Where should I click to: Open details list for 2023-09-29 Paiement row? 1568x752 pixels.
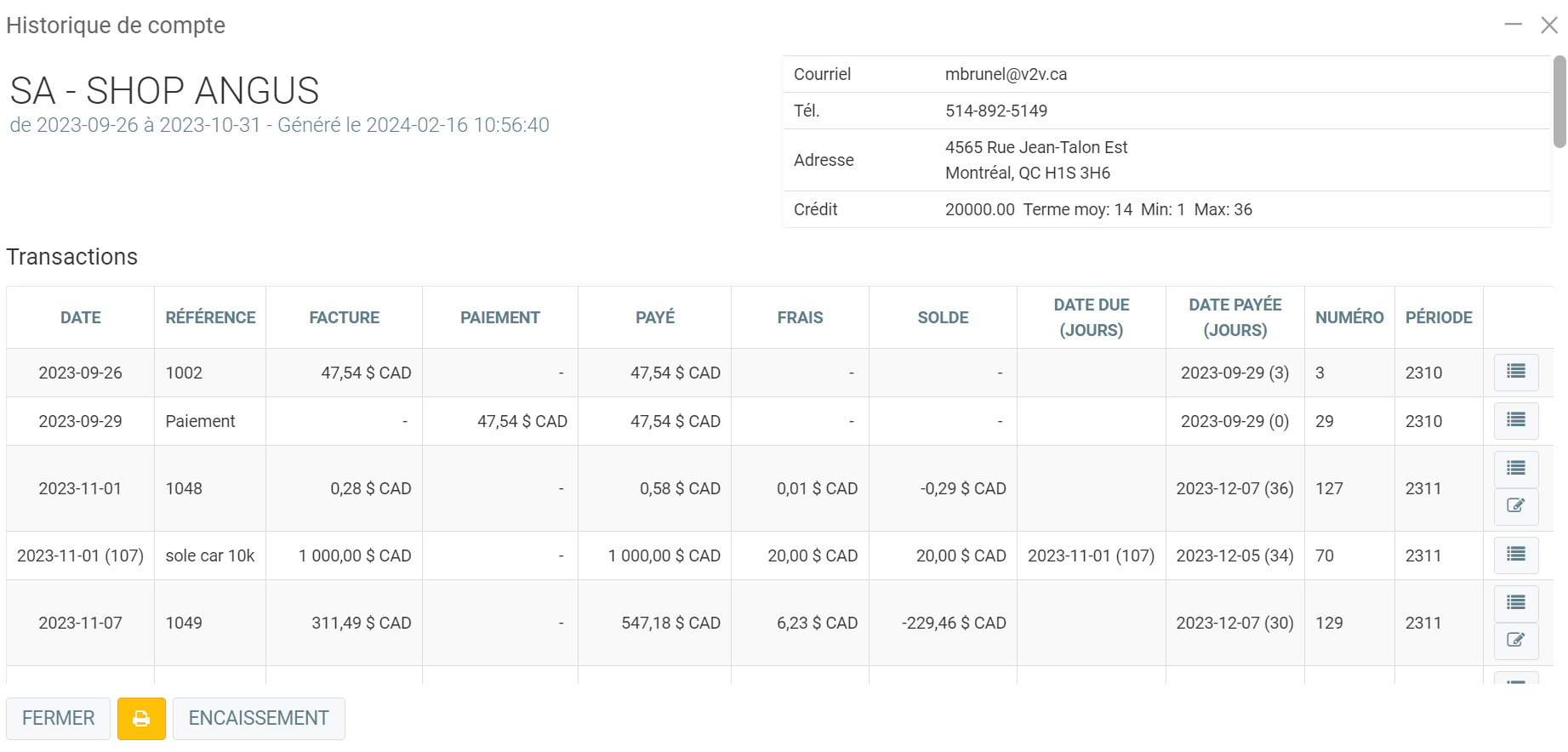1515,420
